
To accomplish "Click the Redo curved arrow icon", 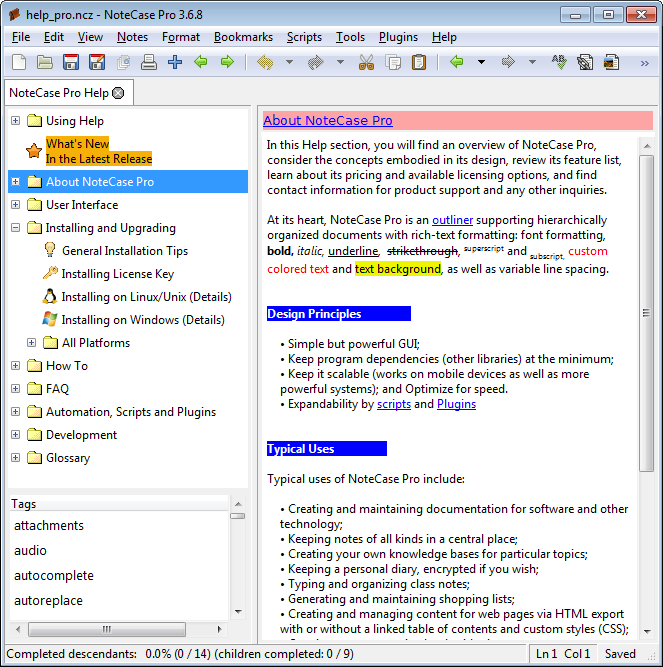I will tap(316, 62).
